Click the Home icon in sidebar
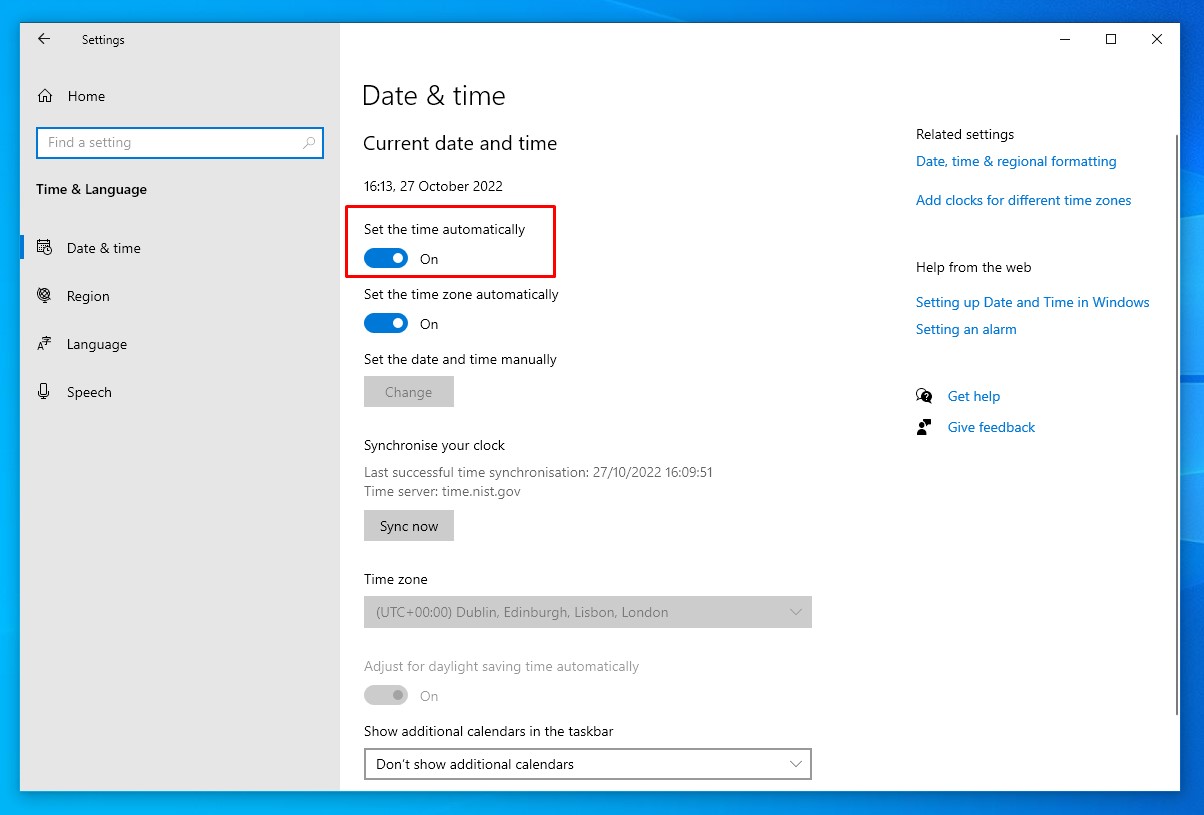Viewport: 1204px width, 815px height. [x=44, y=96]
